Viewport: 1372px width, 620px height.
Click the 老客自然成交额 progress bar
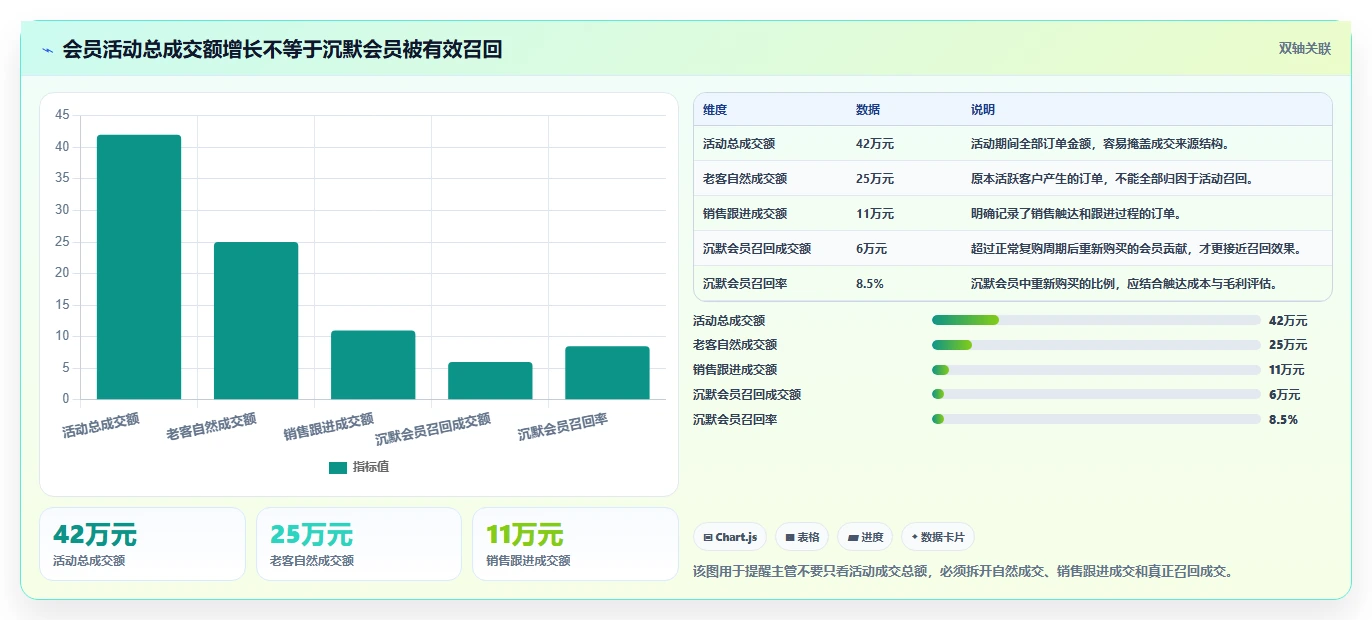pyautogui.click(x=1096, y=345)
